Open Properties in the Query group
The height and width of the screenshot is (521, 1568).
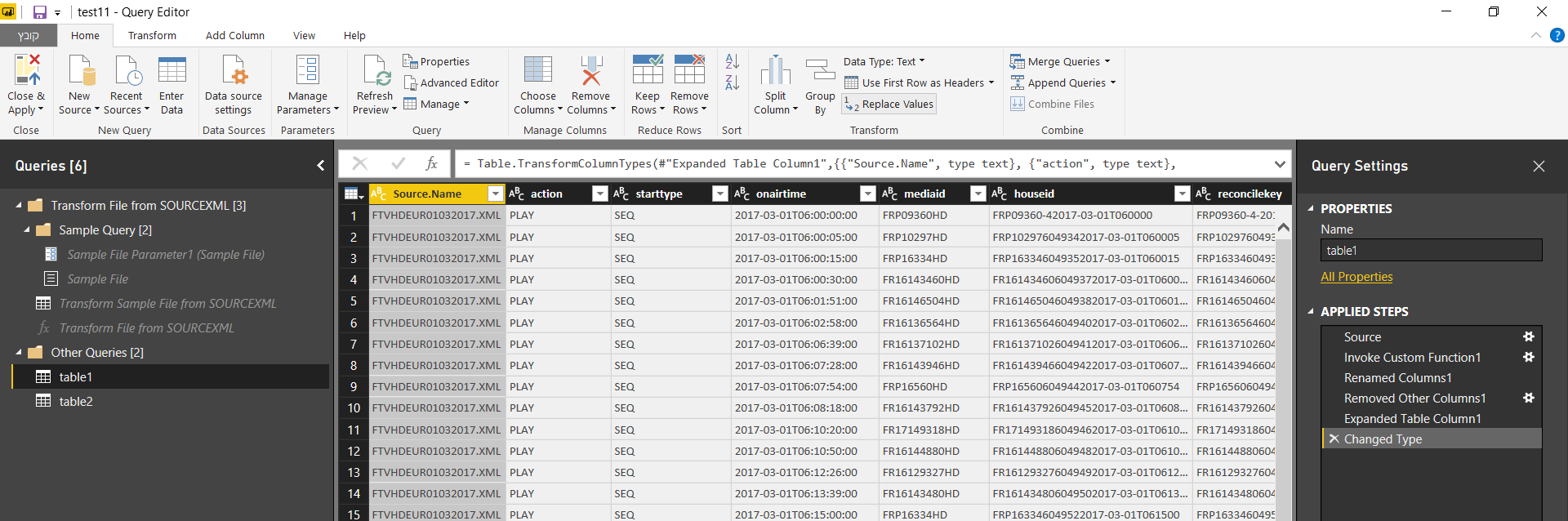(x=436, y=61)
